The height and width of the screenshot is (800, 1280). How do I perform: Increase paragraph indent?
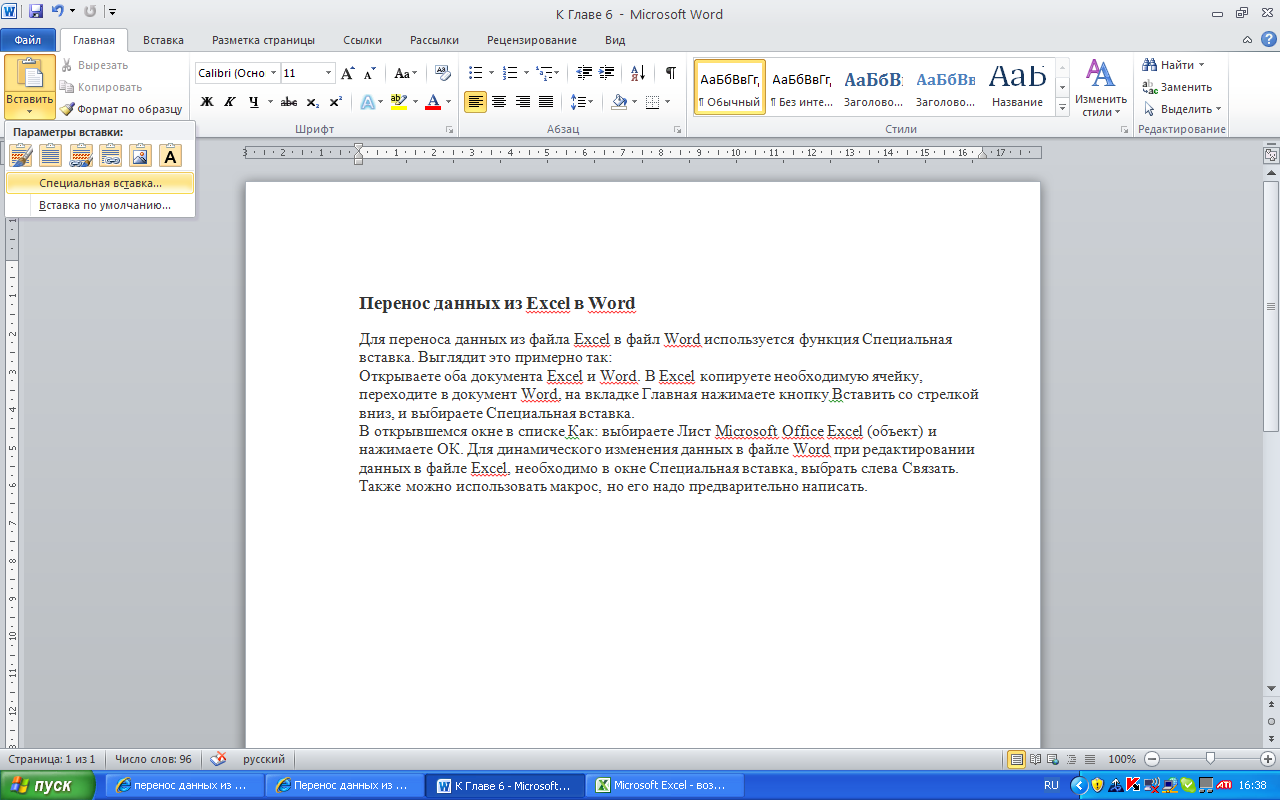pyautogui.click(x=608, y=73)
